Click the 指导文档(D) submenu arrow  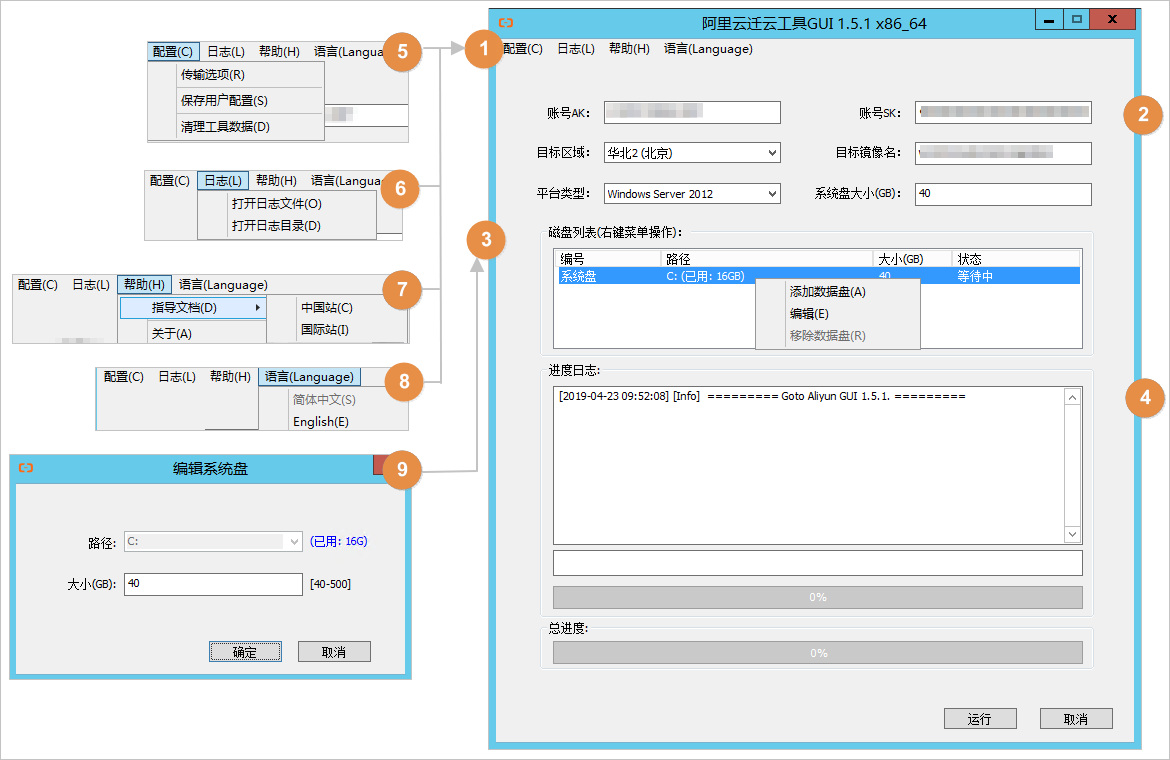tap(257, 307)
